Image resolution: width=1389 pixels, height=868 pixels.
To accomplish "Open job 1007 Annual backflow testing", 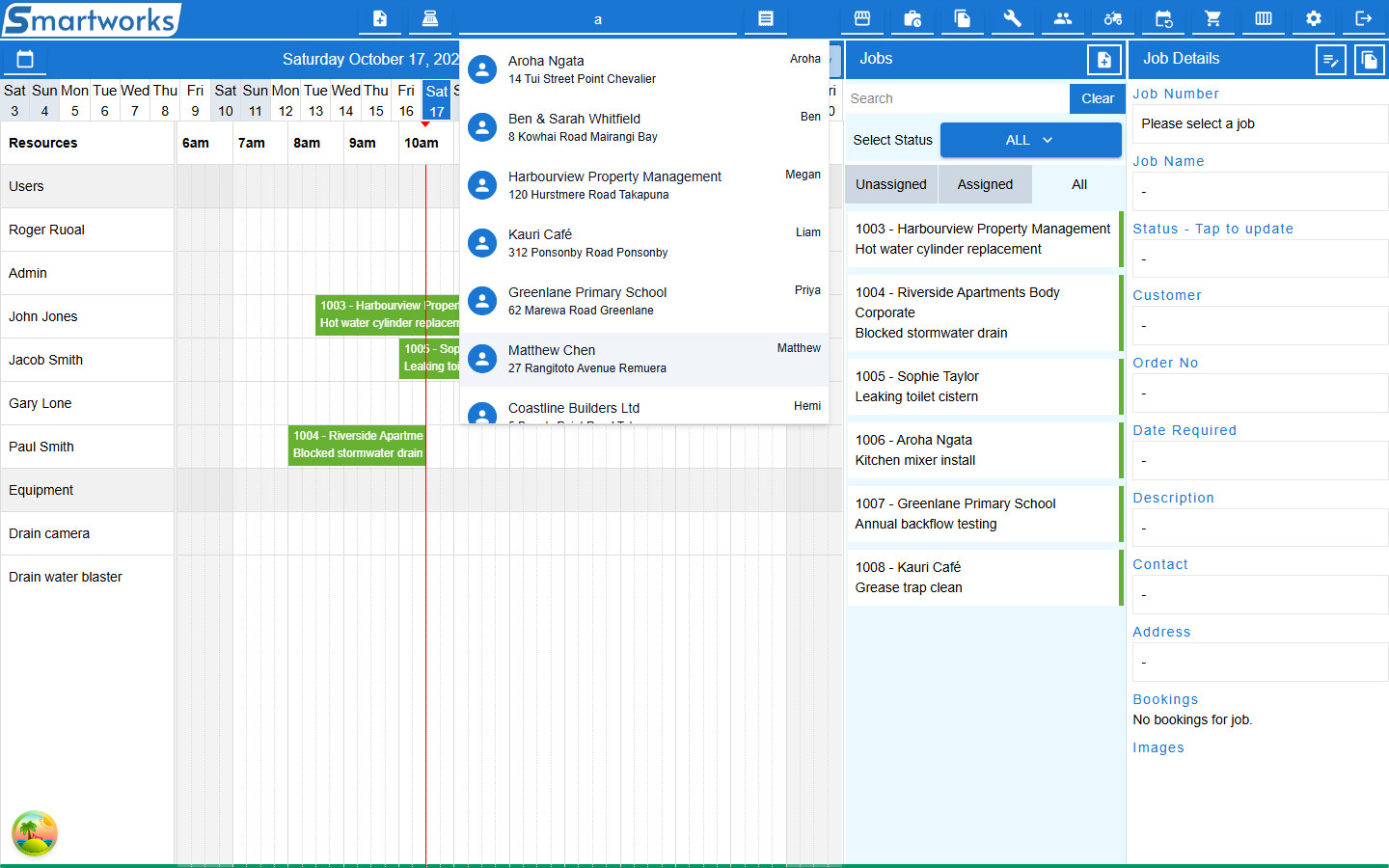I will [985, 514].
